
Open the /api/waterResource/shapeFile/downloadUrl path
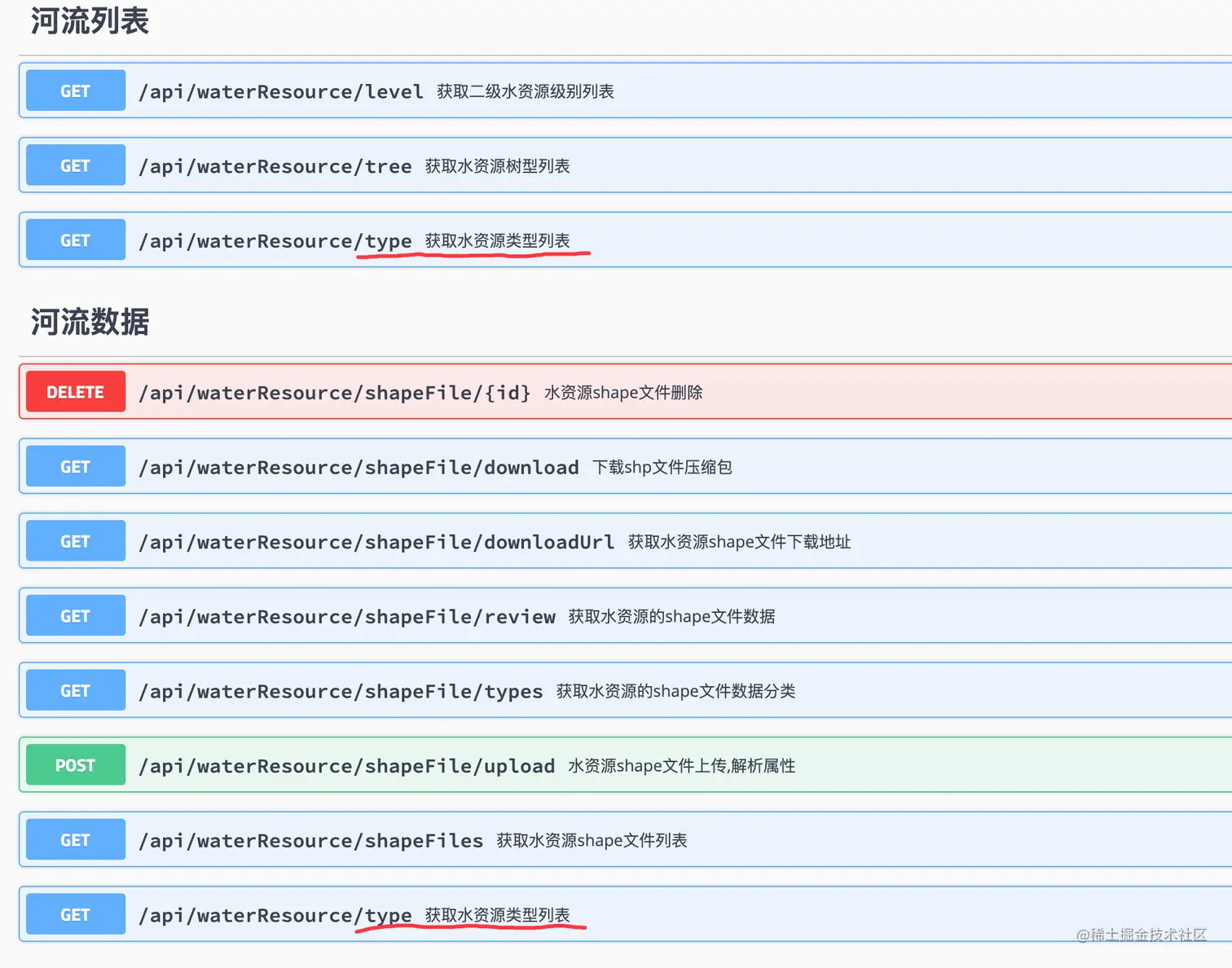376,542
